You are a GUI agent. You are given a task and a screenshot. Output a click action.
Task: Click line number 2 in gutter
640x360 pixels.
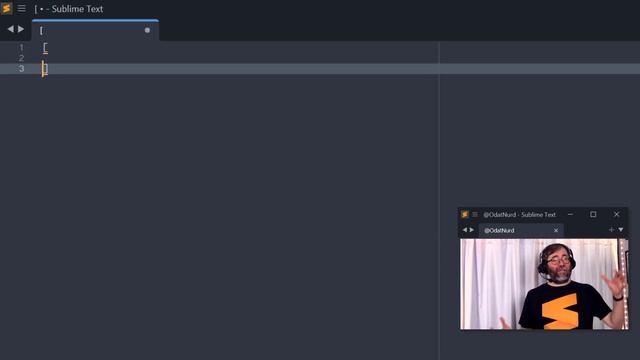21,58
